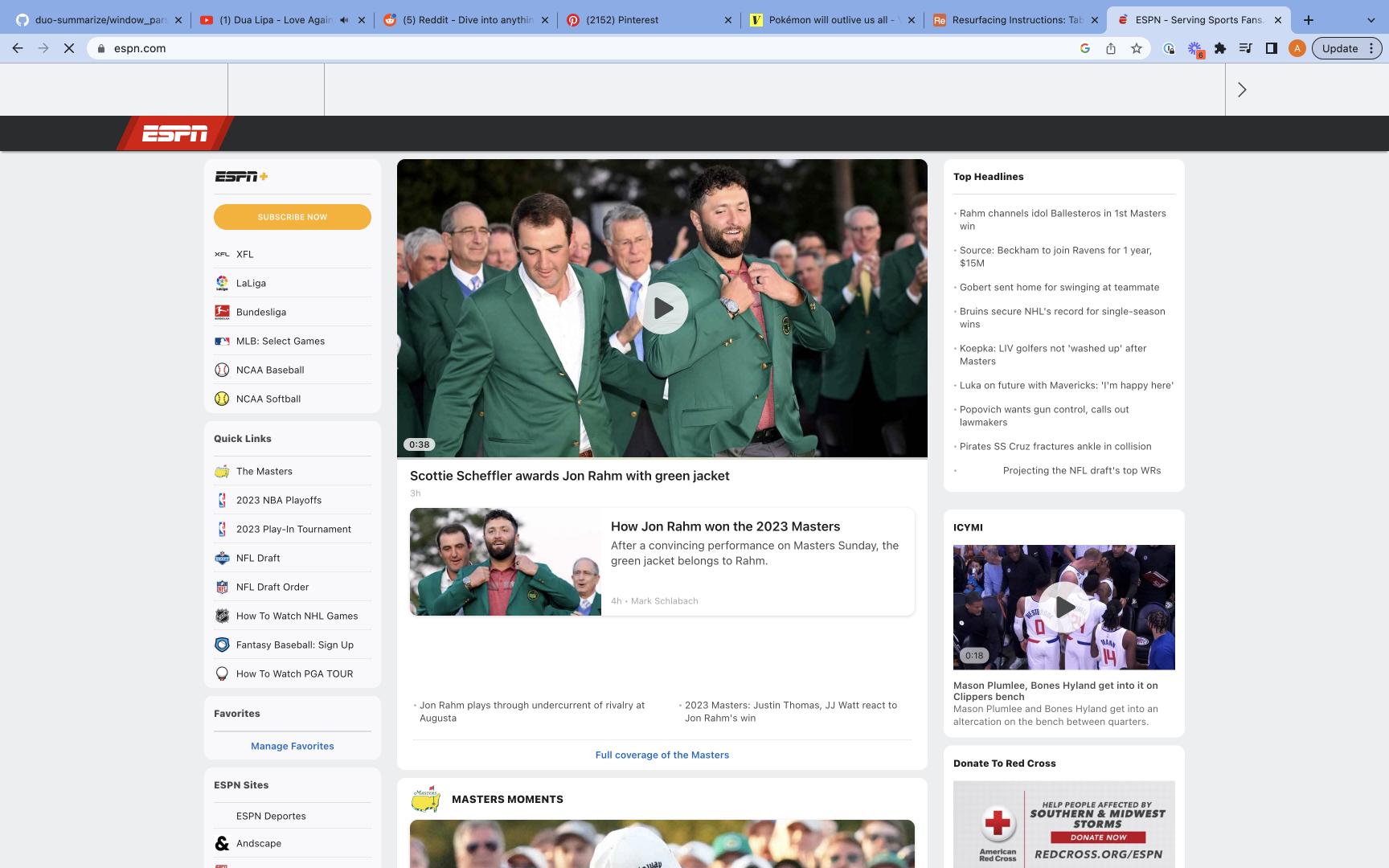The image size is (1389, 868).
Task: Click NHL logo beside How To Watch
Action: click(222, 616)
